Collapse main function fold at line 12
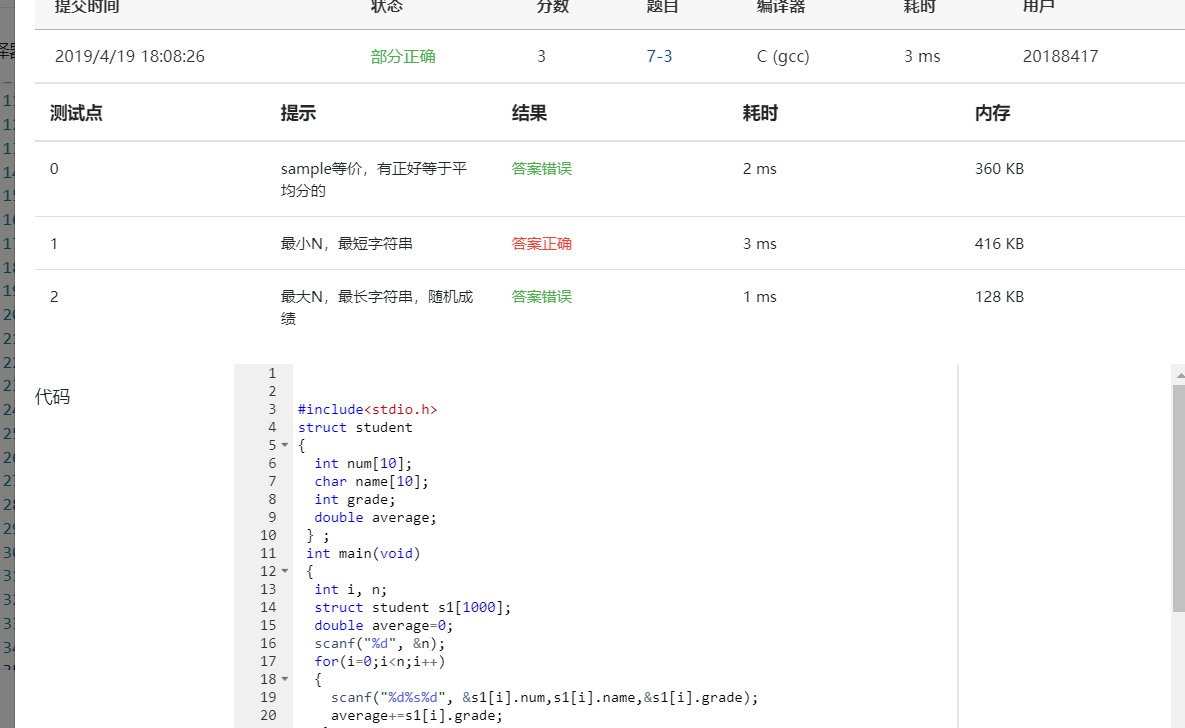 [285, 572]
